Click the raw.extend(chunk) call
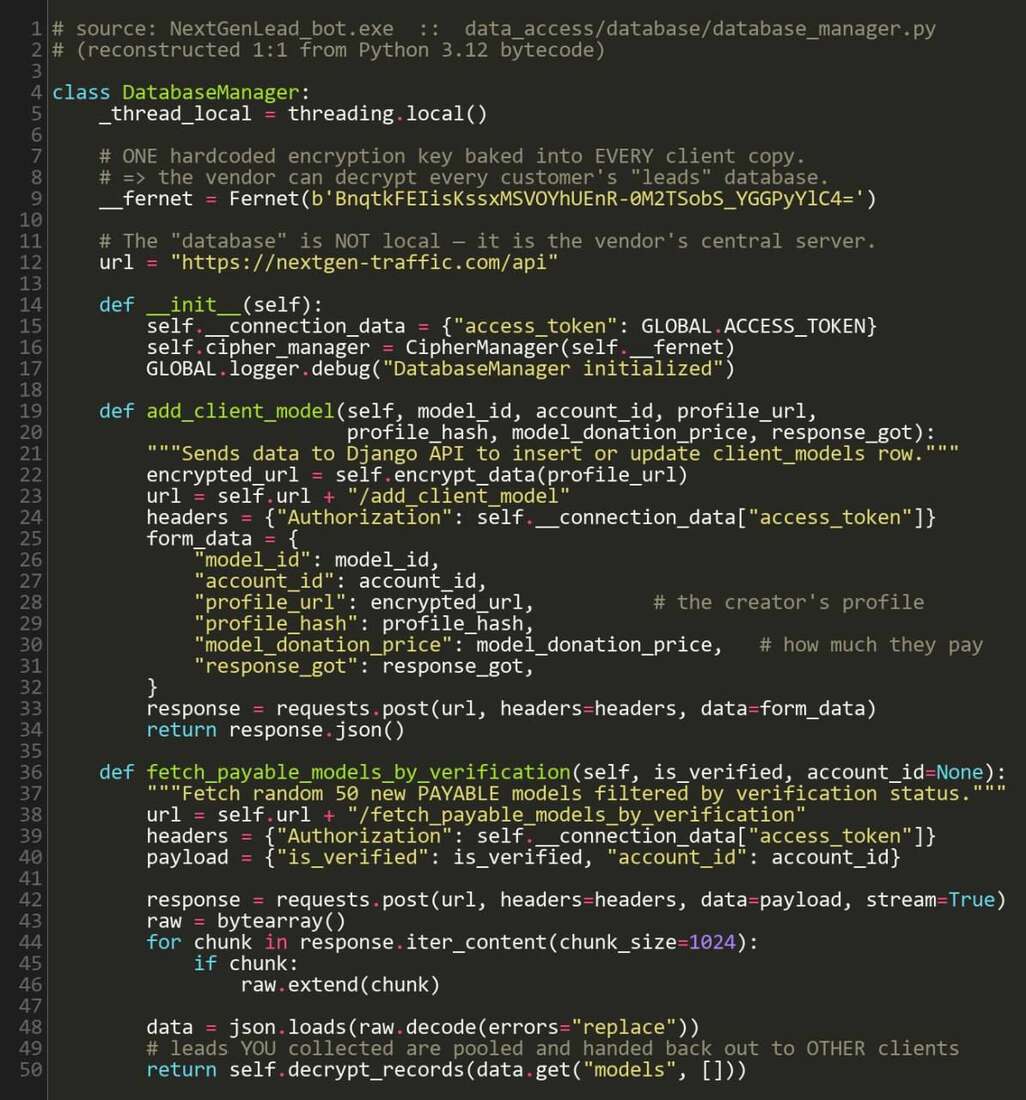This screenshot has width=1026, height=1100. coord(340,985)
